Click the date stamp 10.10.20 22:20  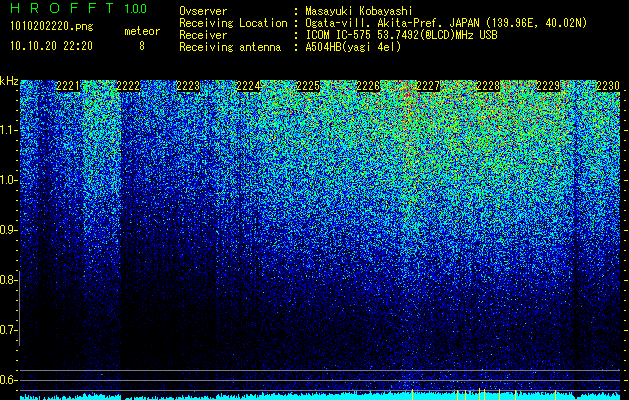click(x=51, y=46)
